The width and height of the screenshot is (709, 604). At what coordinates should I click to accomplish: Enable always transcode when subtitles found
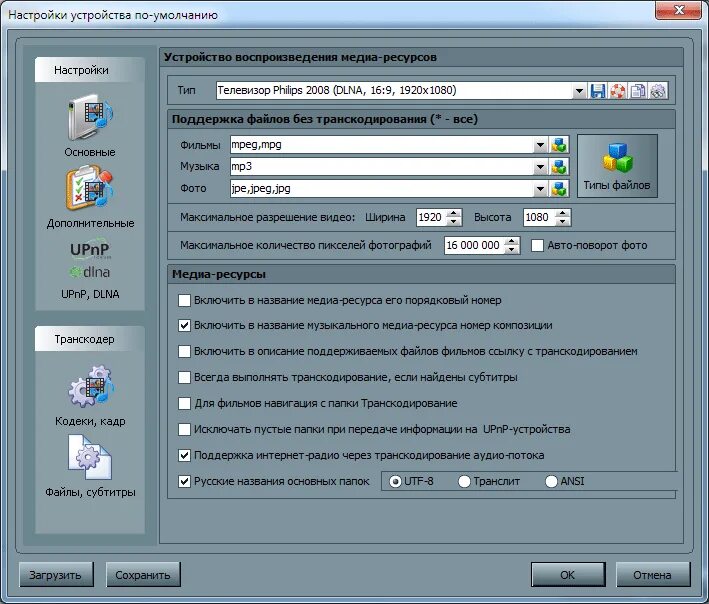click(184, 377)
